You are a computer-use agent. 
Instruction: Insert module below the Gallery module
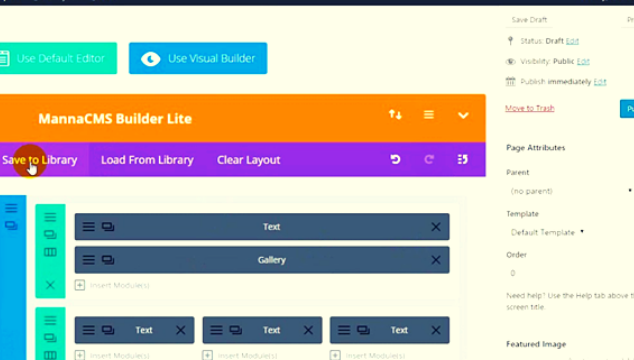click(112, 285)
